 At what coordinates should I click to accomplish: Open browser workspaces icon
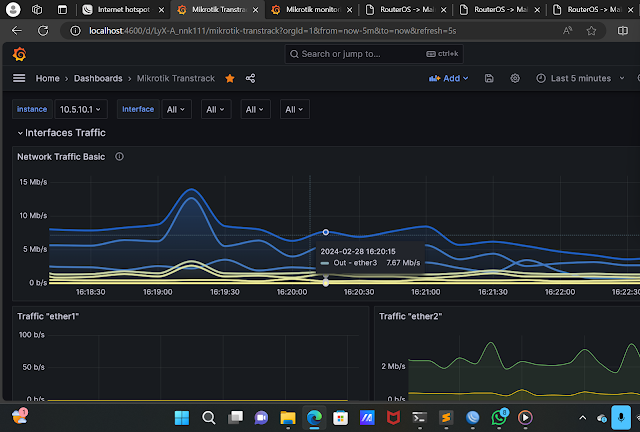pos(37,9)
